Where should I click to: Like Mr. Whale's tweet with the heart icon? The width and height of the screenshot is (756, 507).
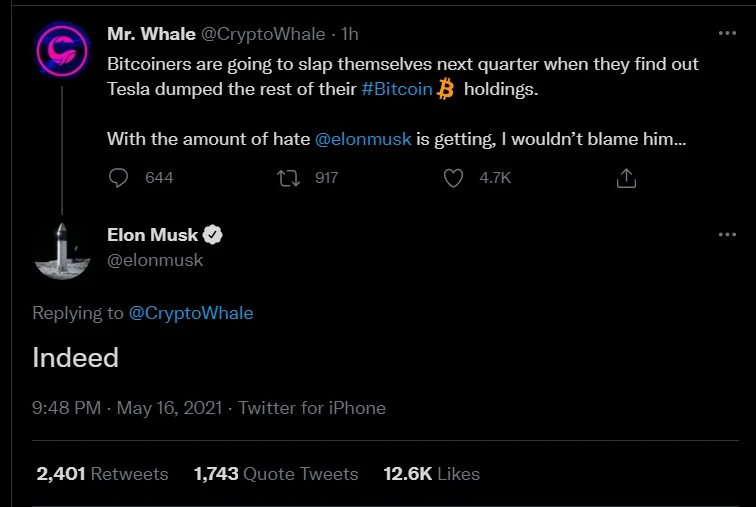click(454, 178)
